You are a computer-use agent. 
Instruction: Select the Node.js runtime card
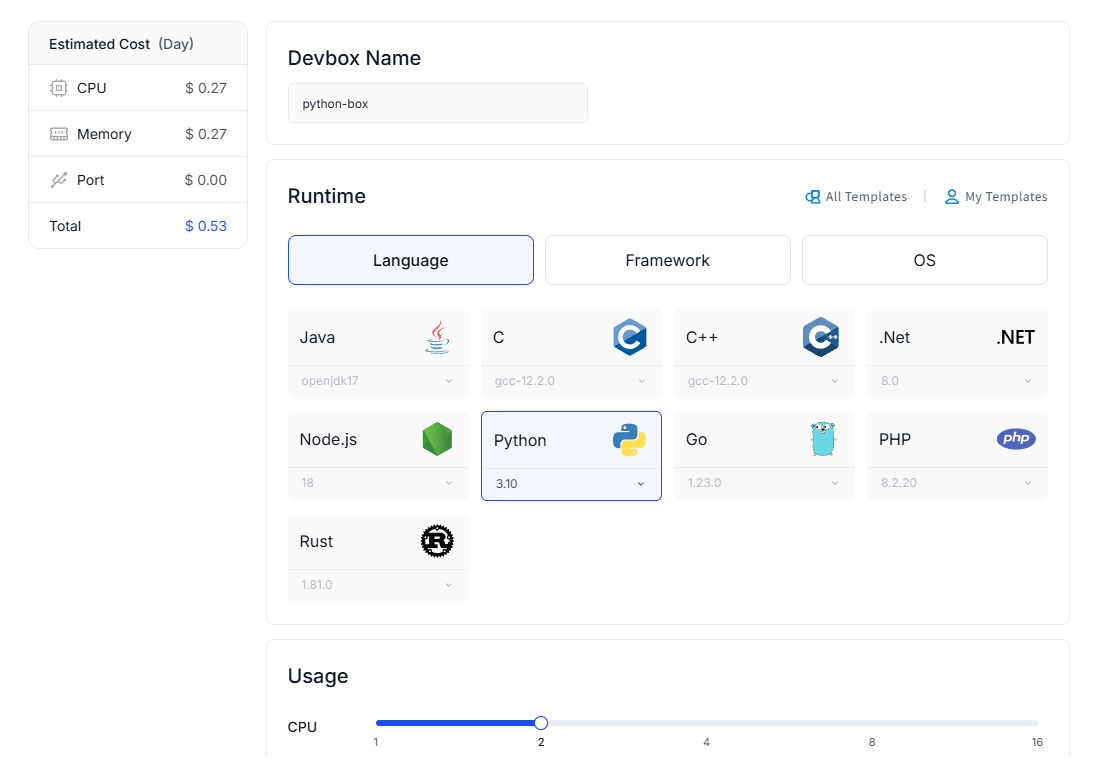(378, 440)
